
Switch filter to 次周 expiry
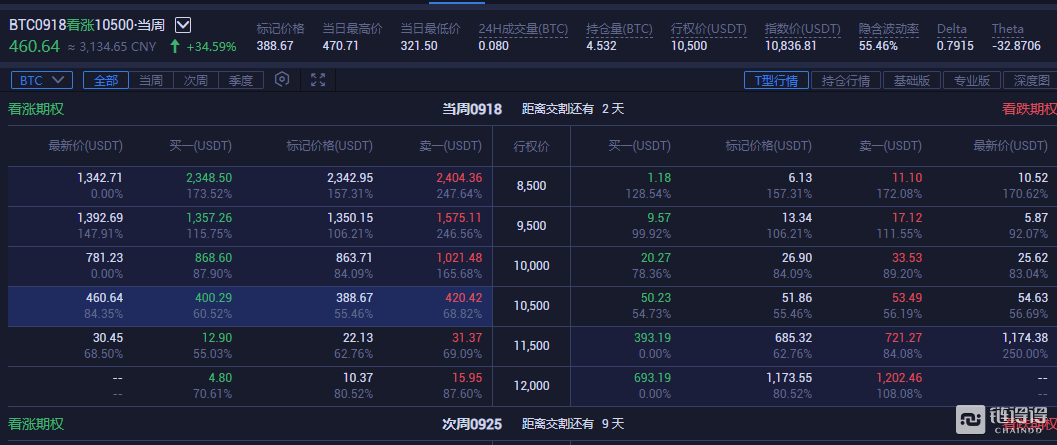[x=195, y=80]
